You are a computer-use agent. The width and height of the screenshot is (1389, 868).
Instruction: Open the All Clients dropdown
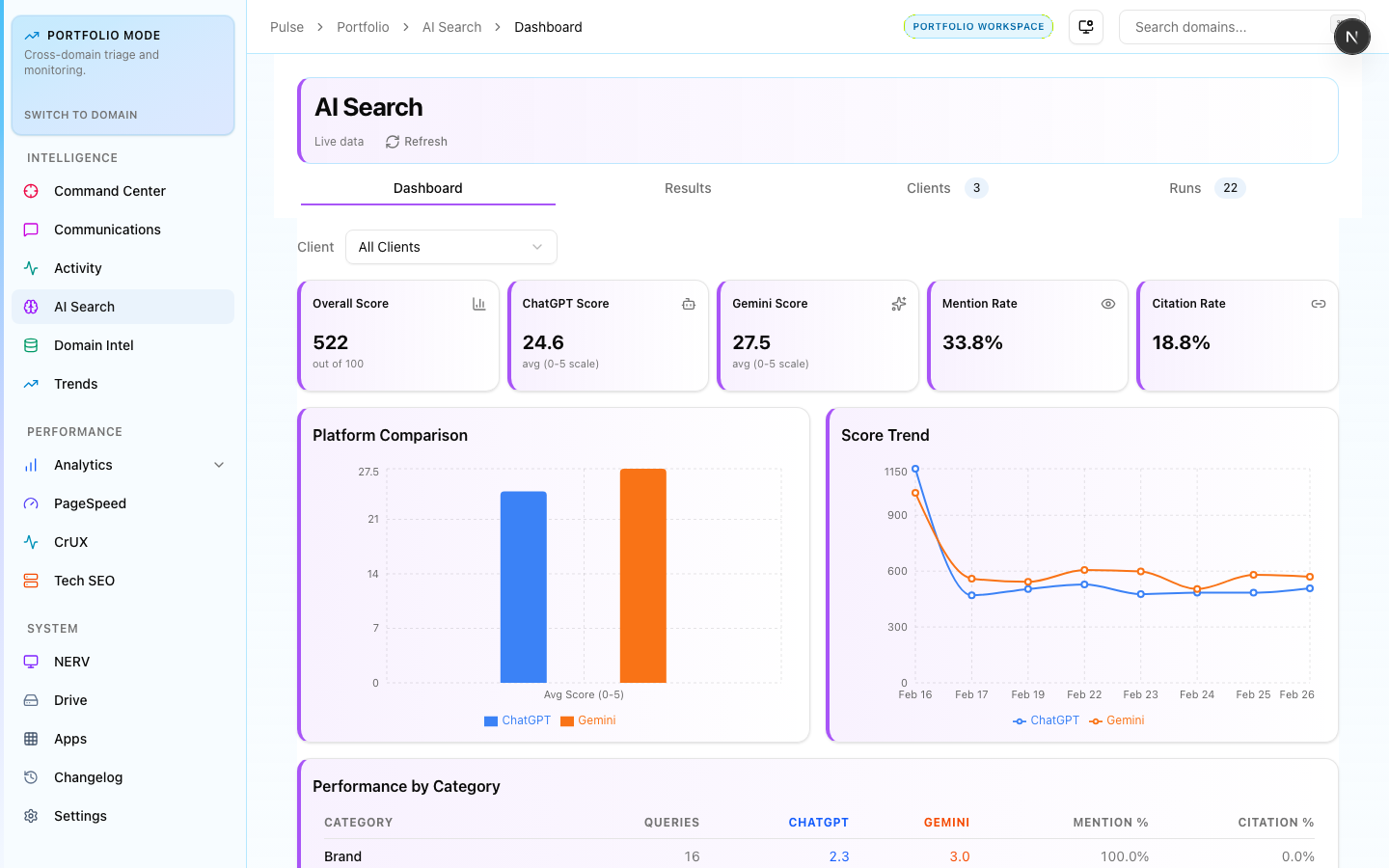pos(450,247)
